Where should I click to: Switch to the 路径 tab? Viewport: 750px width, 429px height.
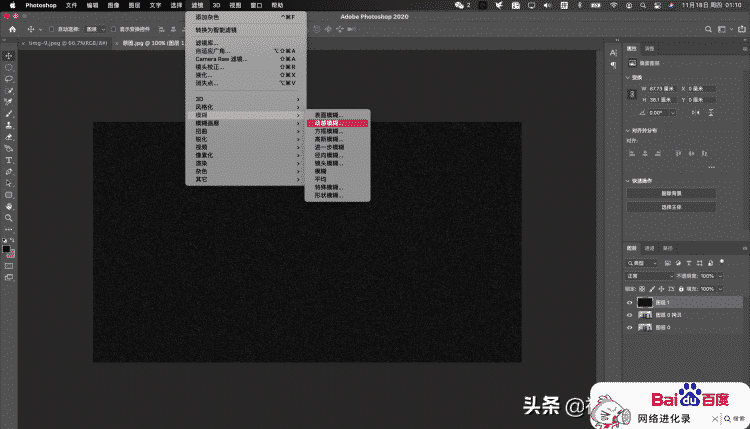point(667,248)
